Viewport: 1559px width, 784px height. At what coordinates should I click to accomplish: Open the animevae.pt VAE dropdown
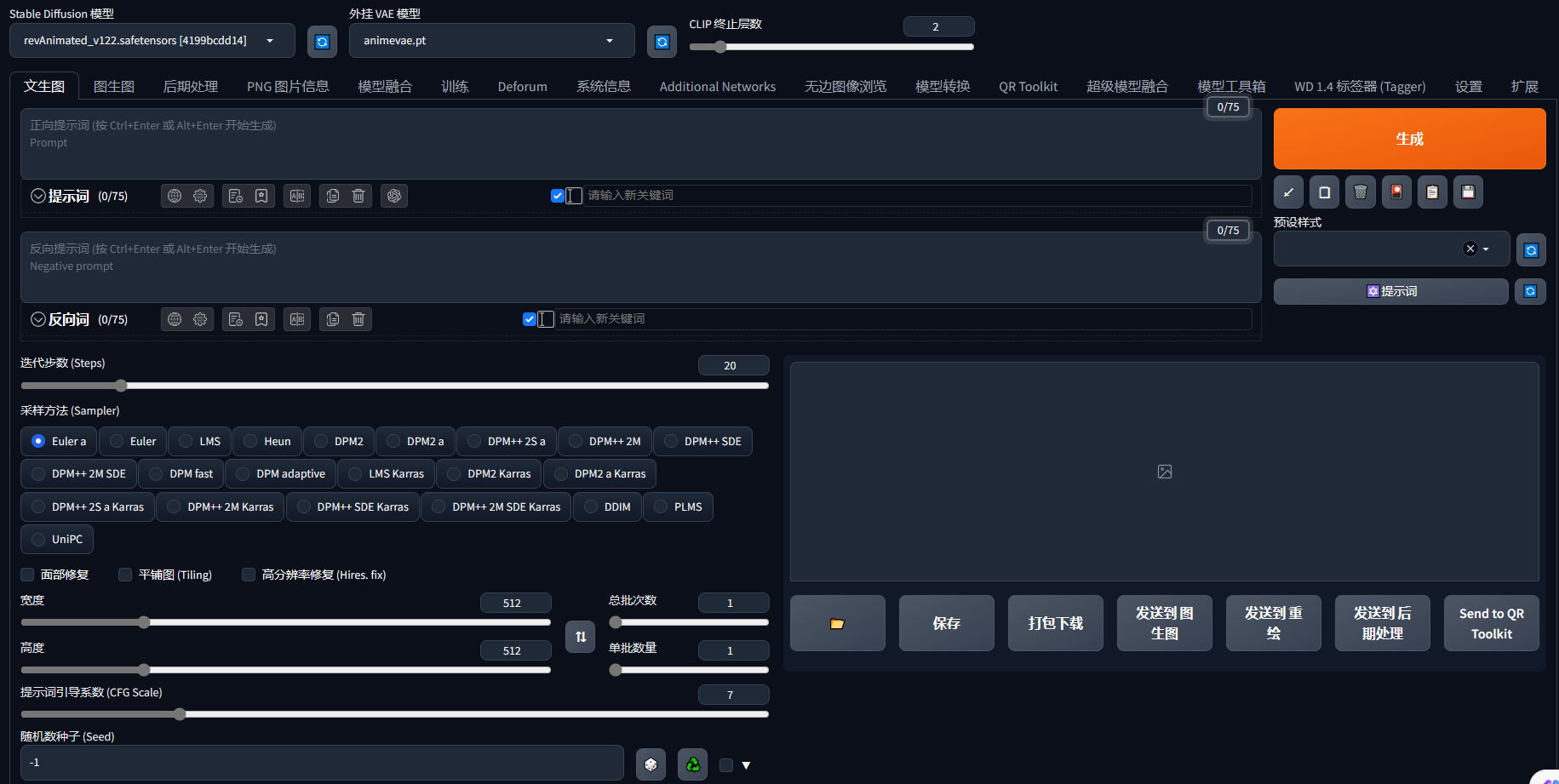point(491,41)
